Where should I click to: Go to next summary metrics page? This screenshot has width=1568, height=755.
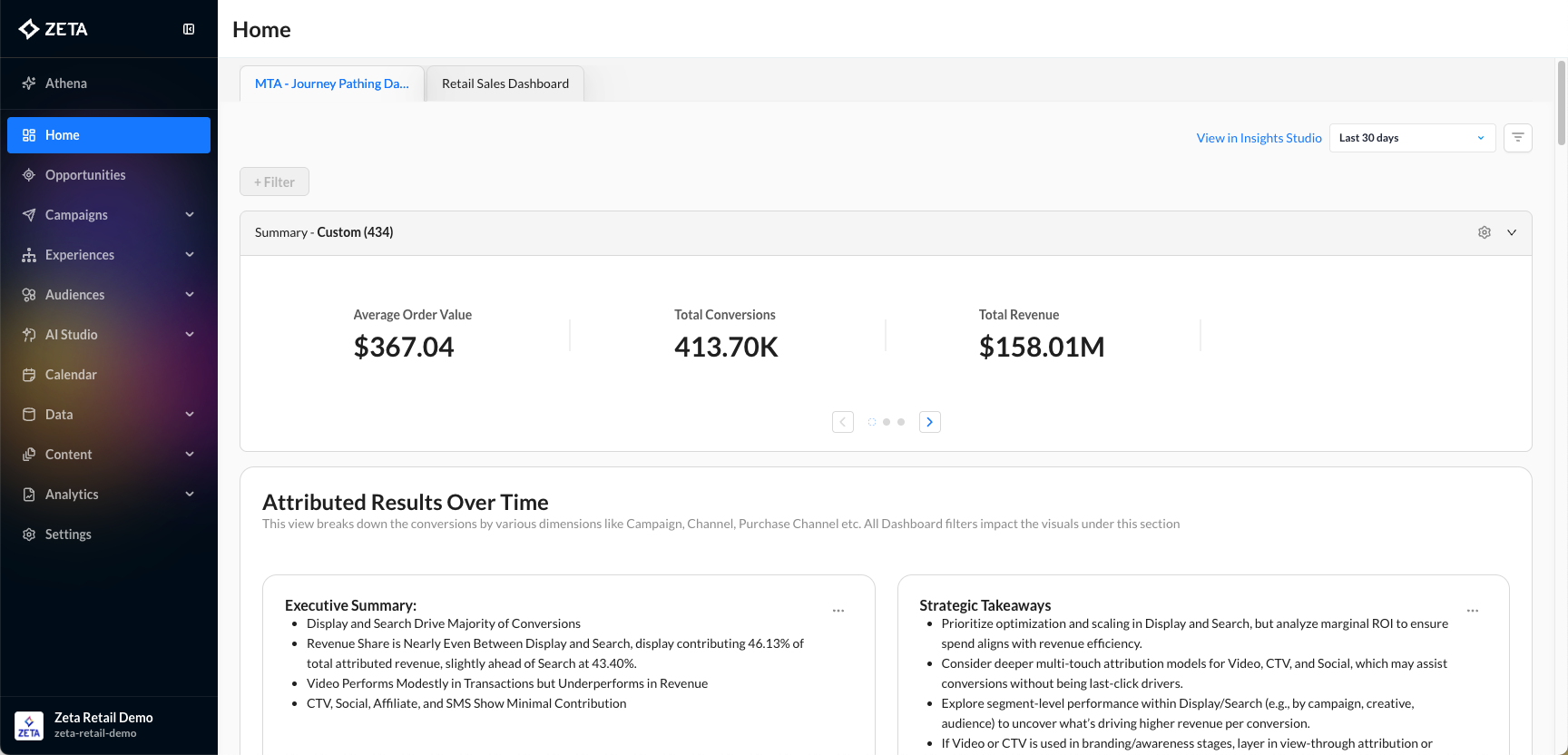[x=929, y=422]
